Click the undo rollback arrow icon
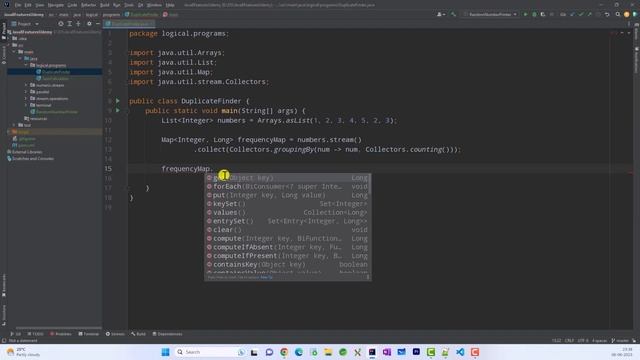 pos(607,14)
